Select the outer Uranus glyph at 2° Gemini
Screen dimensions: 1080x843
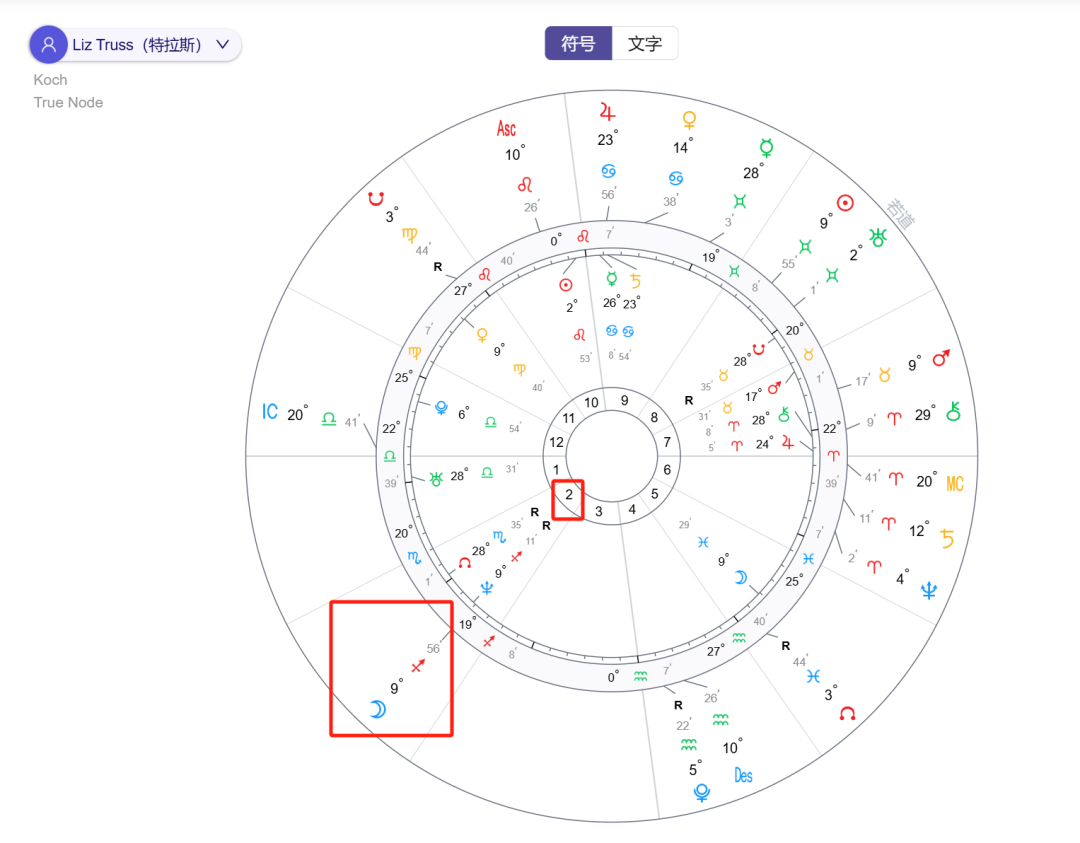tap(878, 238)
